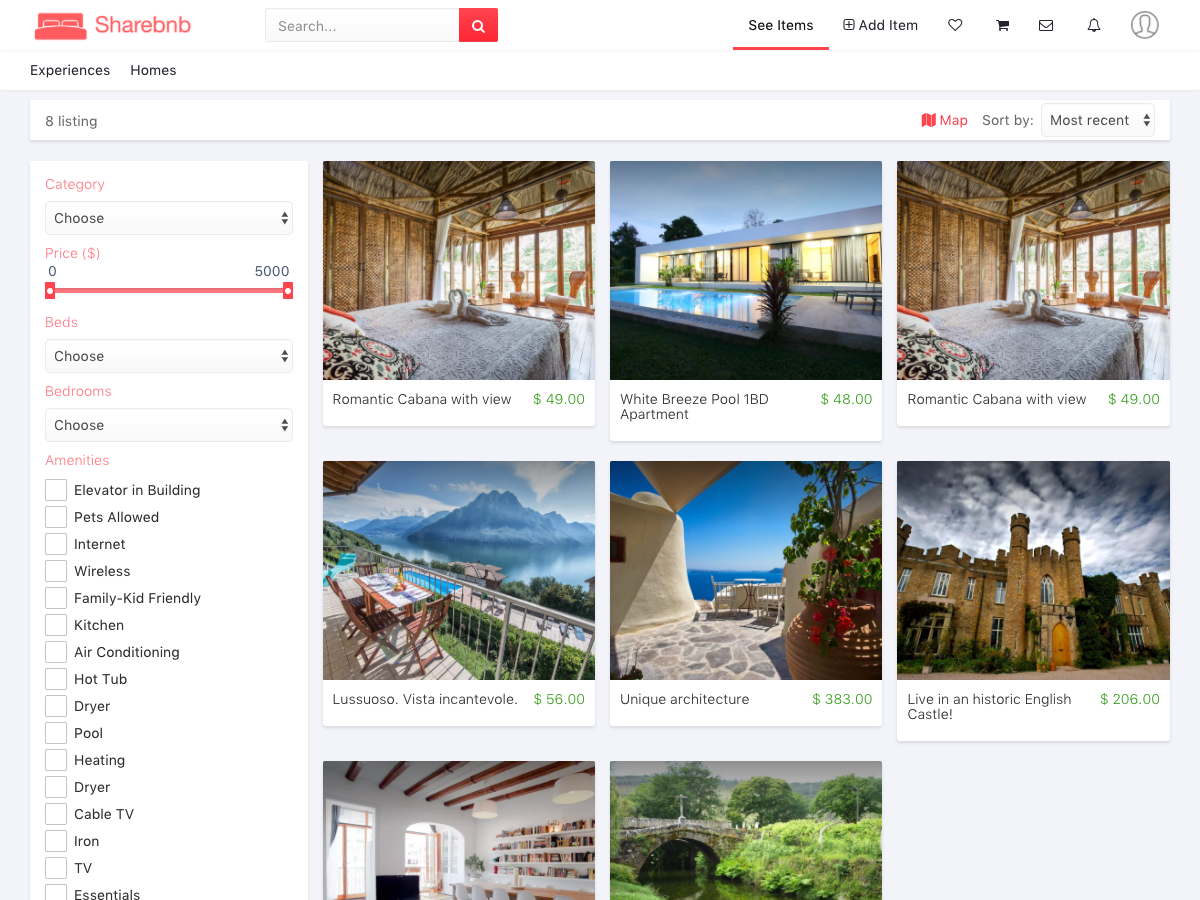Click the $ 48.00 price

[846, 399]
